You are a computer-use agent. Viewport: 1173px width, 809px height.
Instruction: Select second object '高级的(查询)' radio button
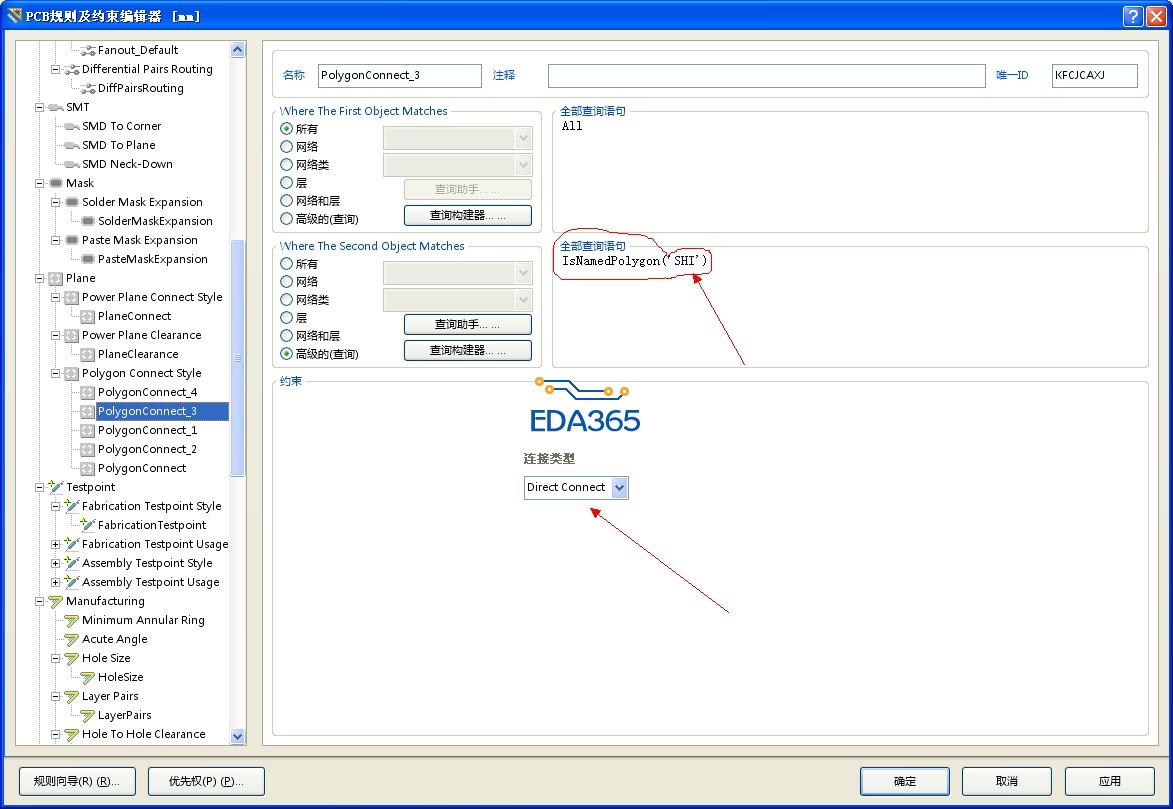tap(287, 353)
